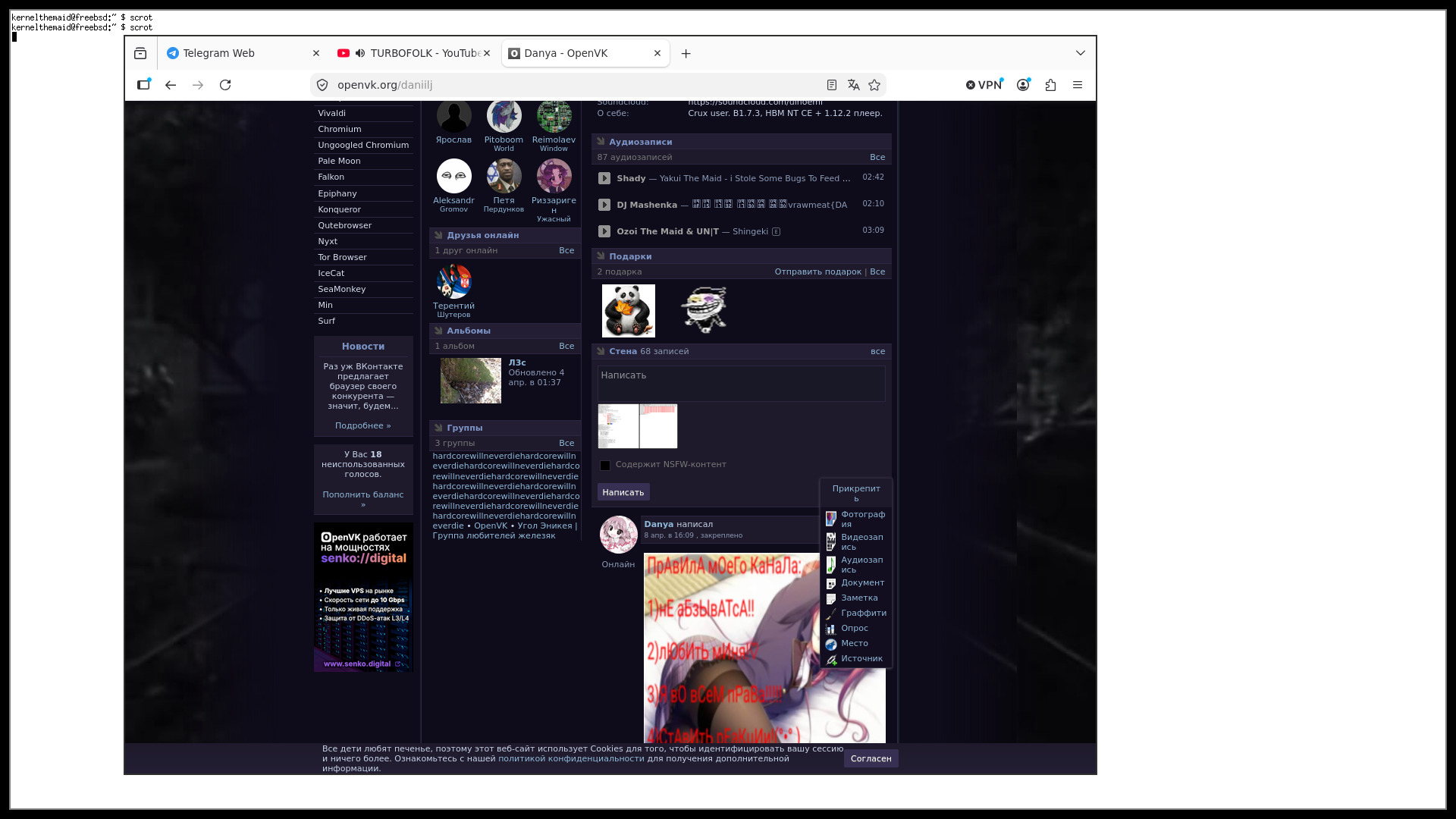Screen dimensions: 1456x819
Task: Play the Ozoi The Maid track
Action: click(604, 231)
